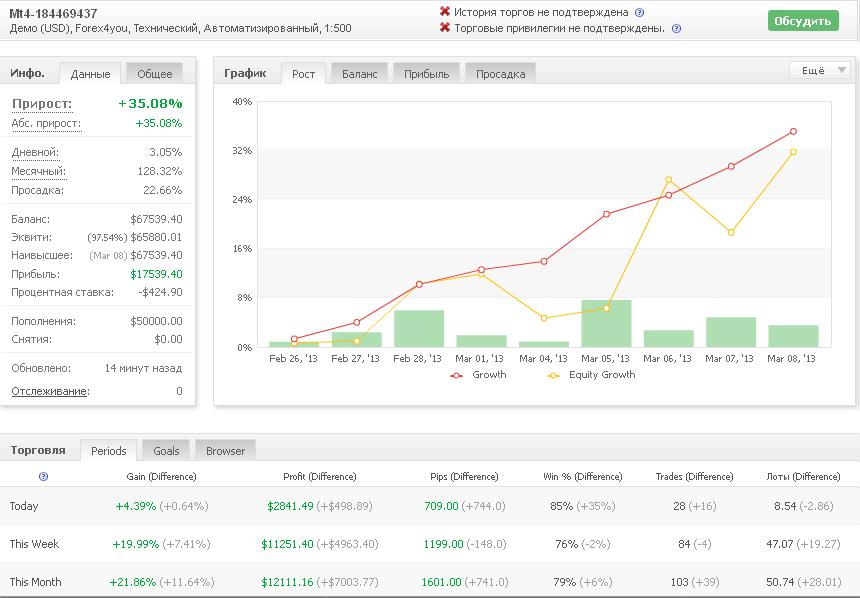Click the 'Pips (Difference)' column header

coord(464,476)
